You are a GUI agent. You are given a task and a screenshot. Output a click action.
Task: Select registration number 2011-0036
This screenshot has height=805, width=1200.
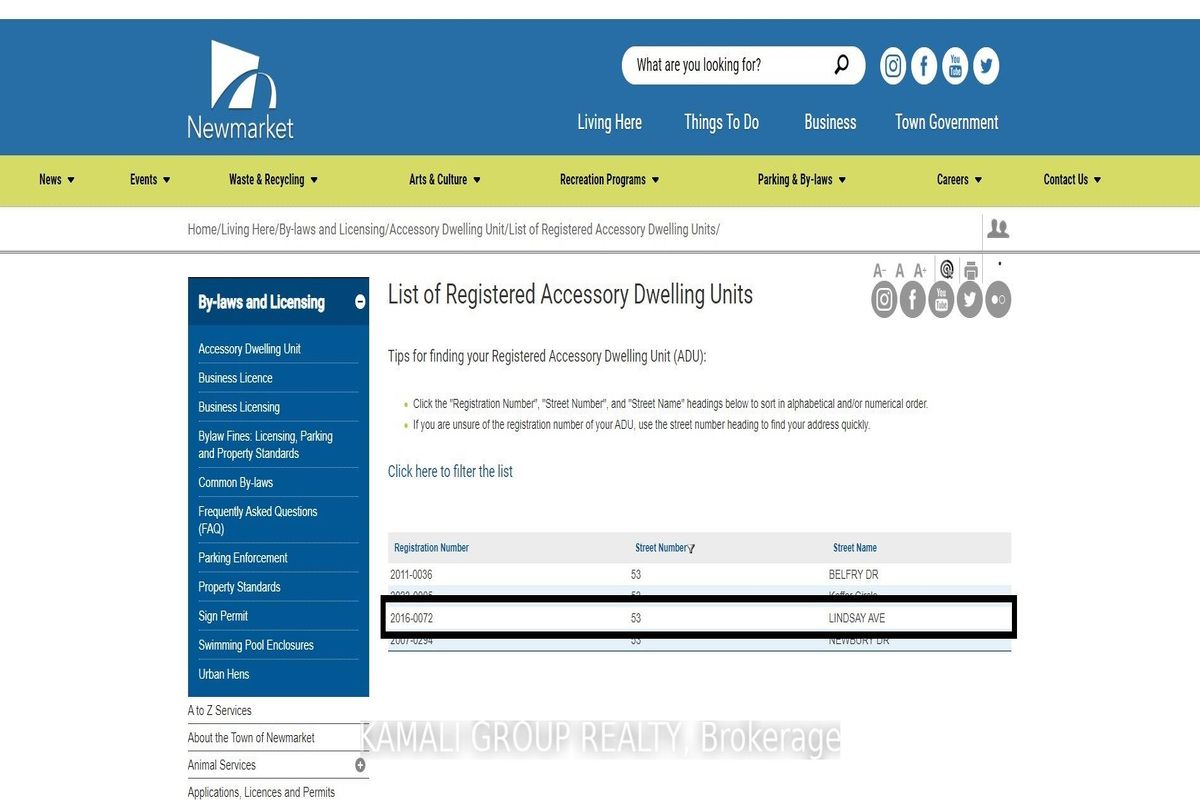[411, 575]
